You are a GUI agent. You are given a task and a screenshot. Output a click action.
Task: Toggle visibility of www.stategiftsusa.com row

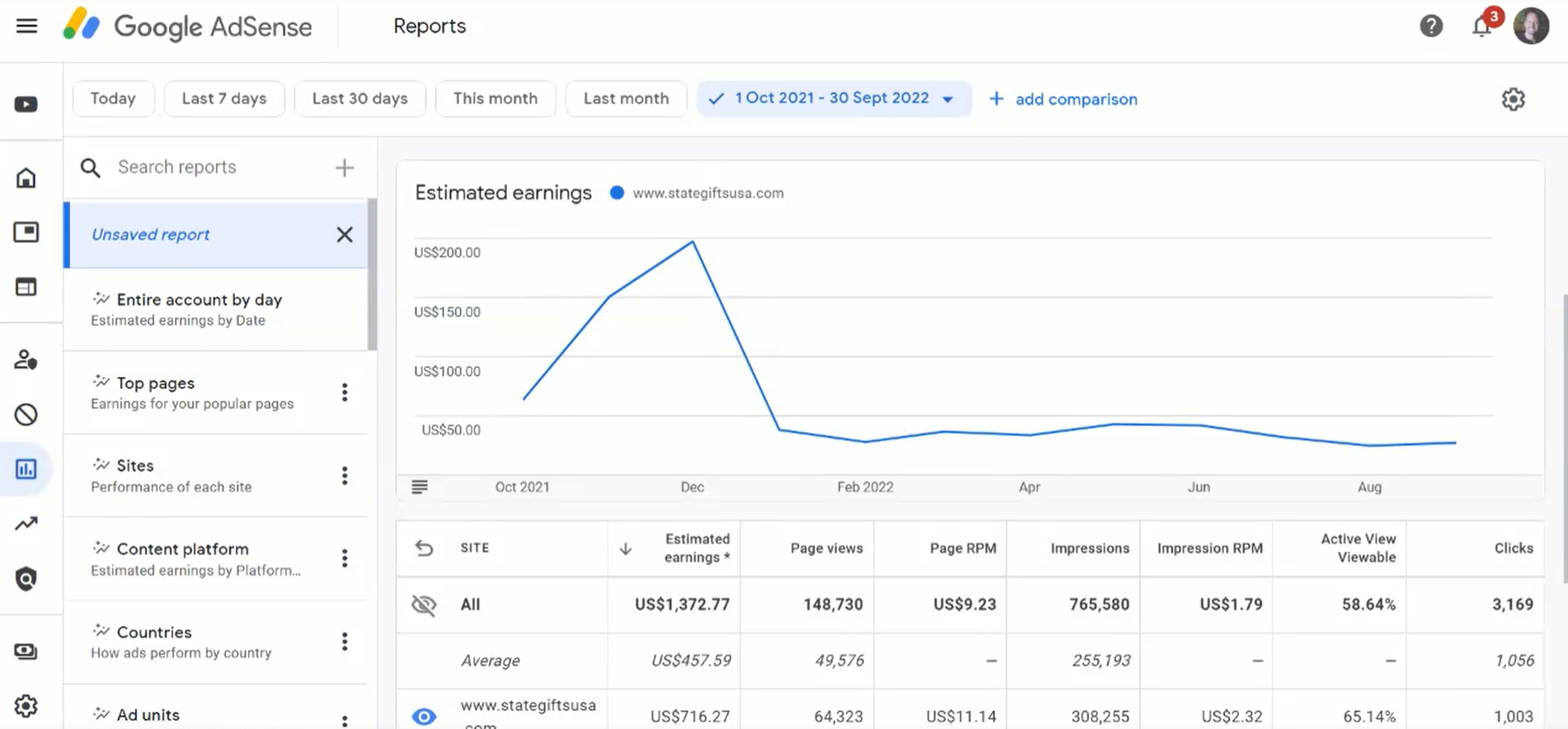[424, 716]
